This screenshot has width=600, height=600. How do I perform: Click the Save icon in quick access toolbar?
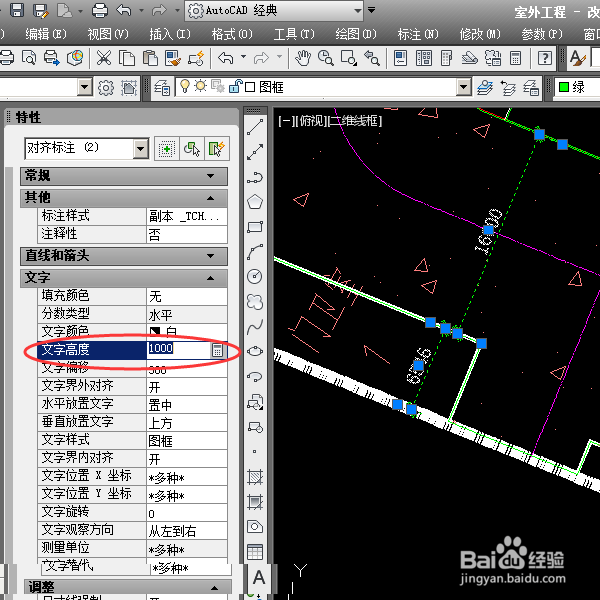pos(17,10)
